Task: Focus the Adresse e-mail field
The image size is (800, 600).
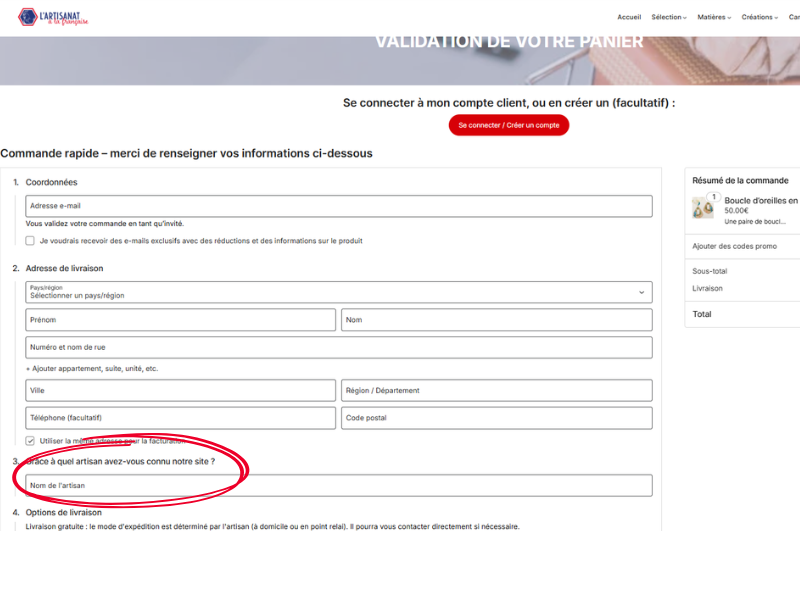Action: pyautogui.click(x=338, y=206)
